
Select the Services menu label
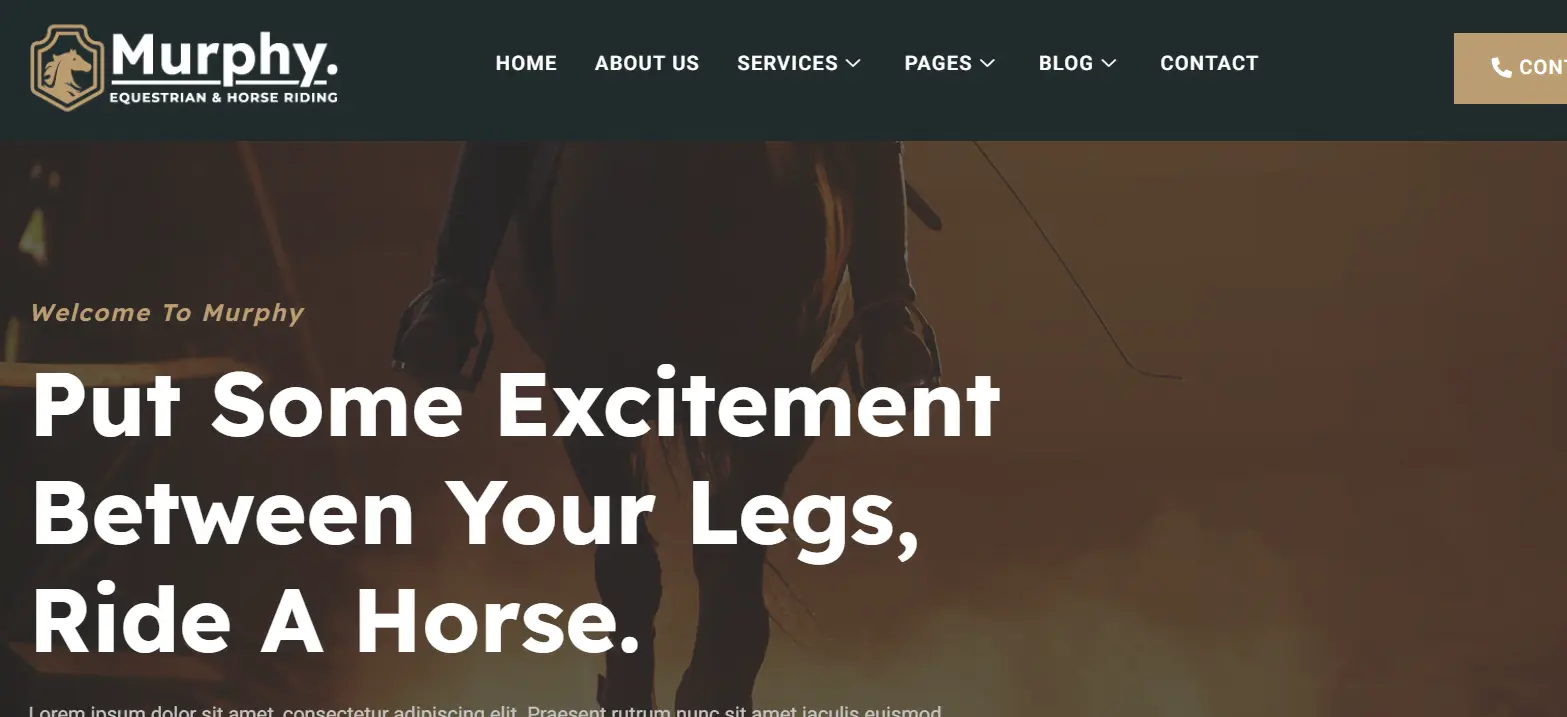(787, 63)
